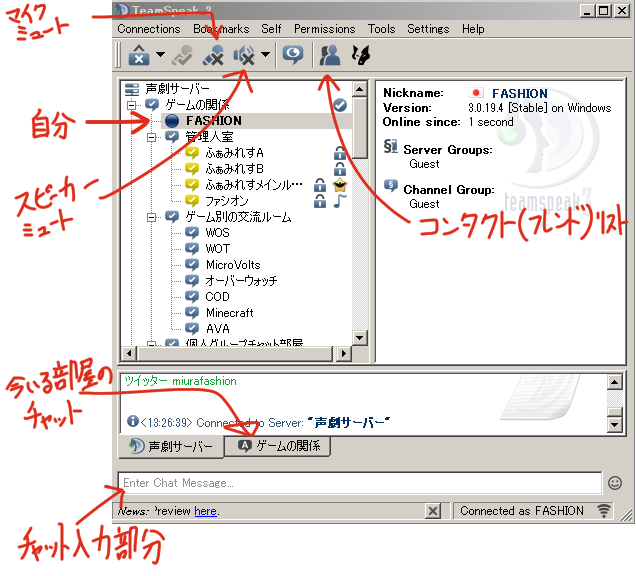The image size is (636, 576).
Task: Toggle the Away status toolbar icon
Action: [x=182, y=55]
